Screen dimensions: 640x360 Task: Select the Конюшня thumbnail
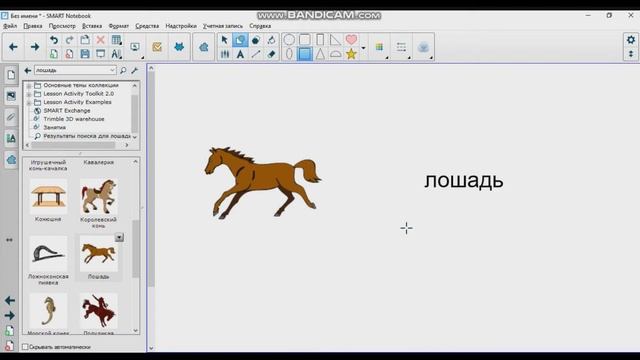pos(48,196)
